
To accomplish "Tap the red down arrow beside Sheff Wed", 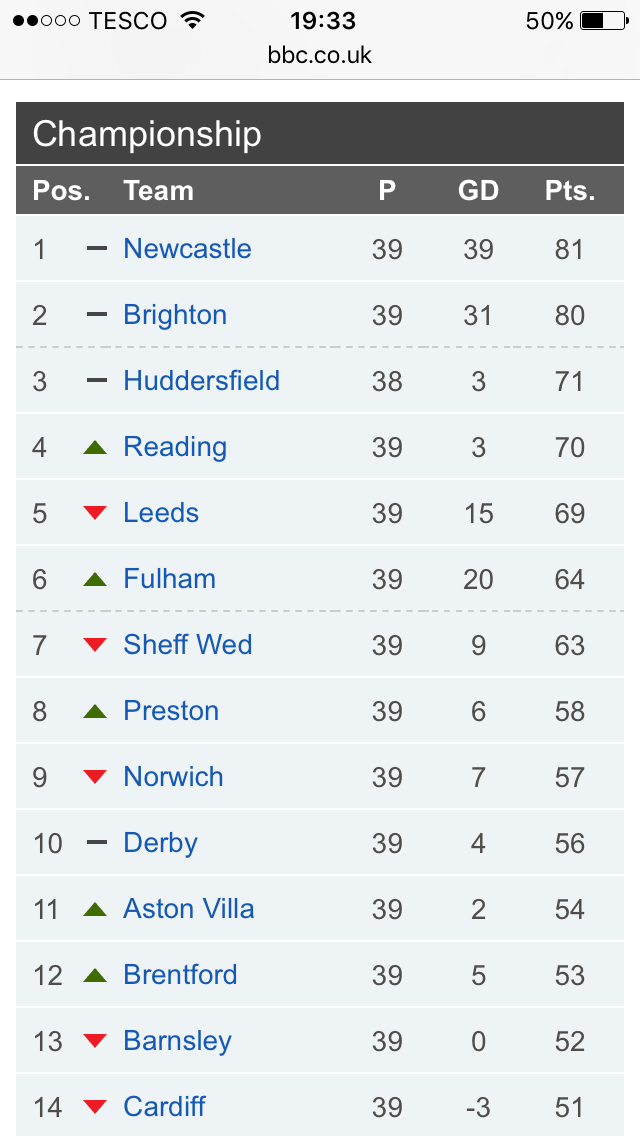I will click(95, 645).
